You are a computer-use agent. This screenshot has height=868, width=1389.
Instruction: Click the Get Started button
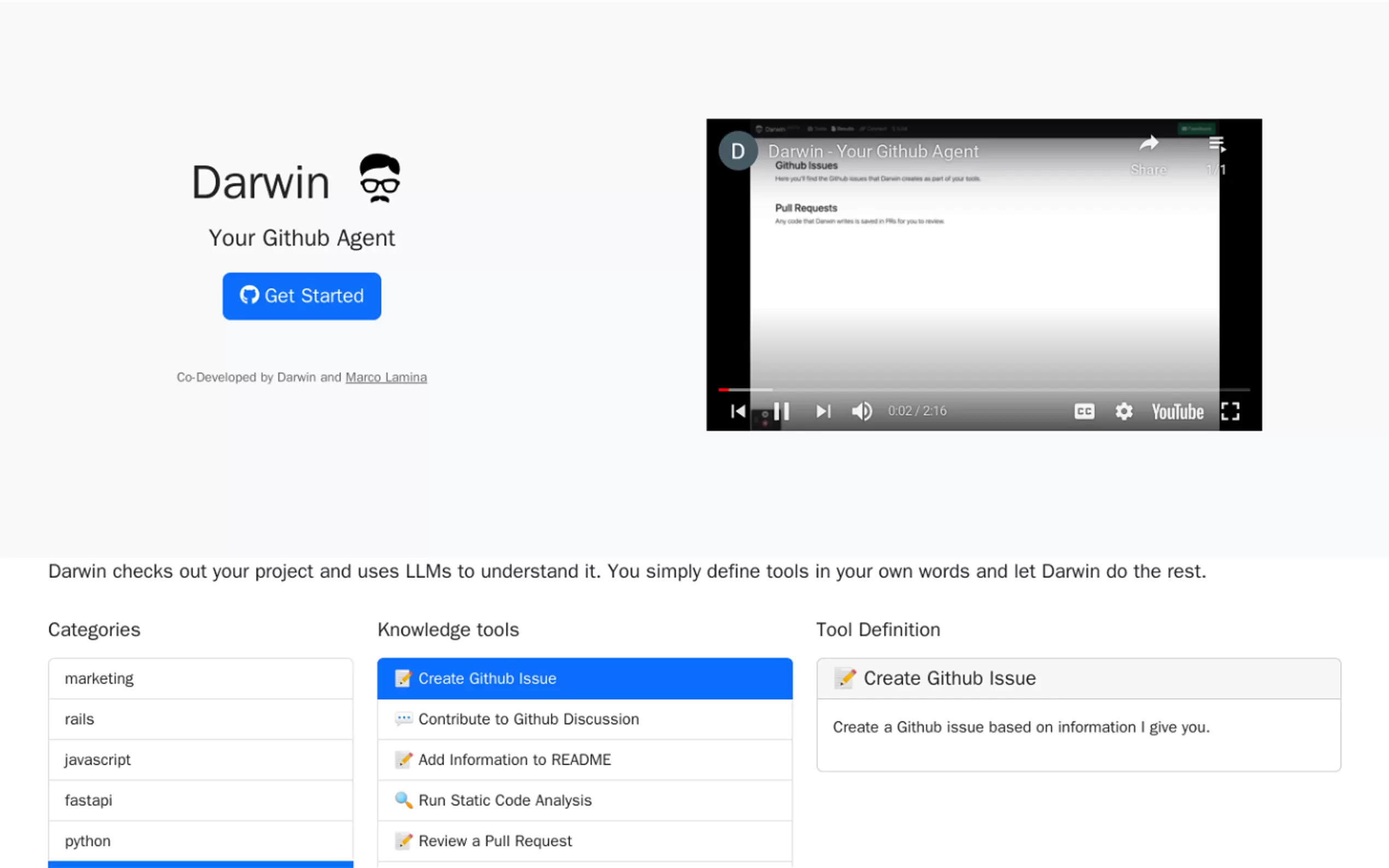[301, 296]
